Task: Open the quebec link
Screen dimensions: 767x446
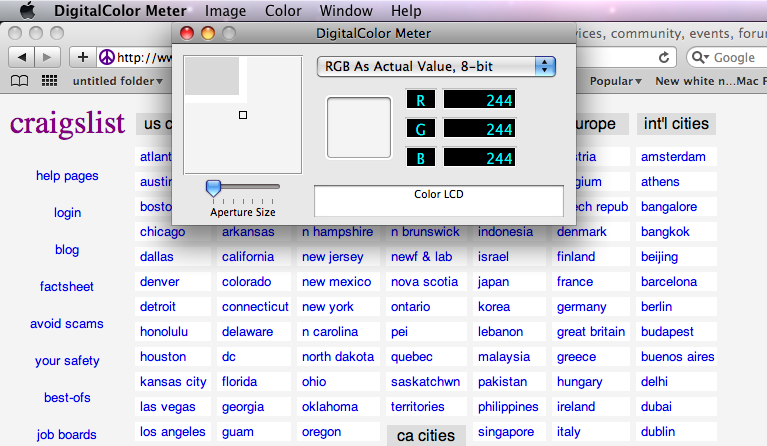Action: point(411,357)
